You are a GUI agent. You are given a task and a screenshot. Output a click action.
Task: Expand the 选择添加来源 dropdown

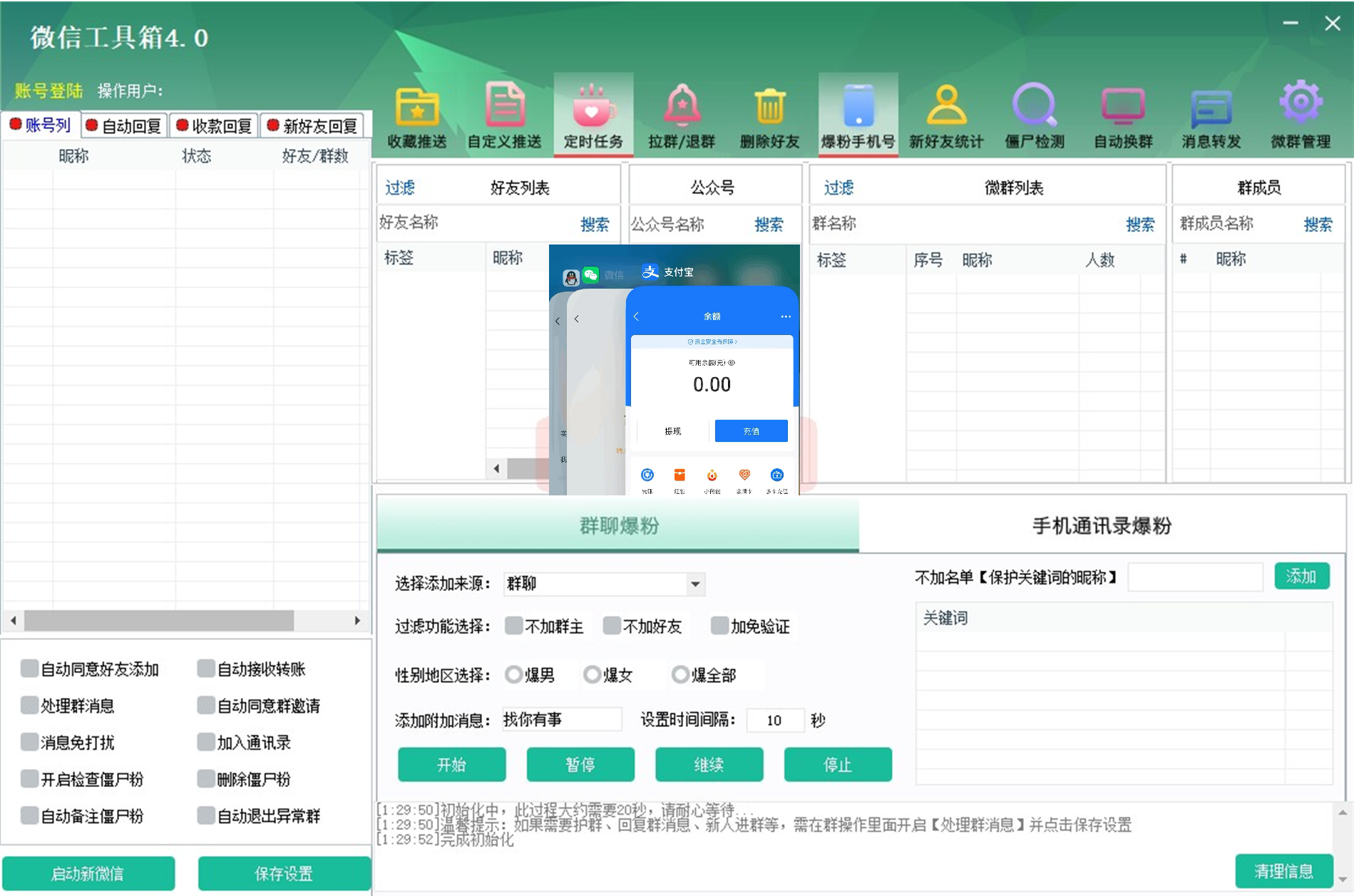(x=695, y=585)
